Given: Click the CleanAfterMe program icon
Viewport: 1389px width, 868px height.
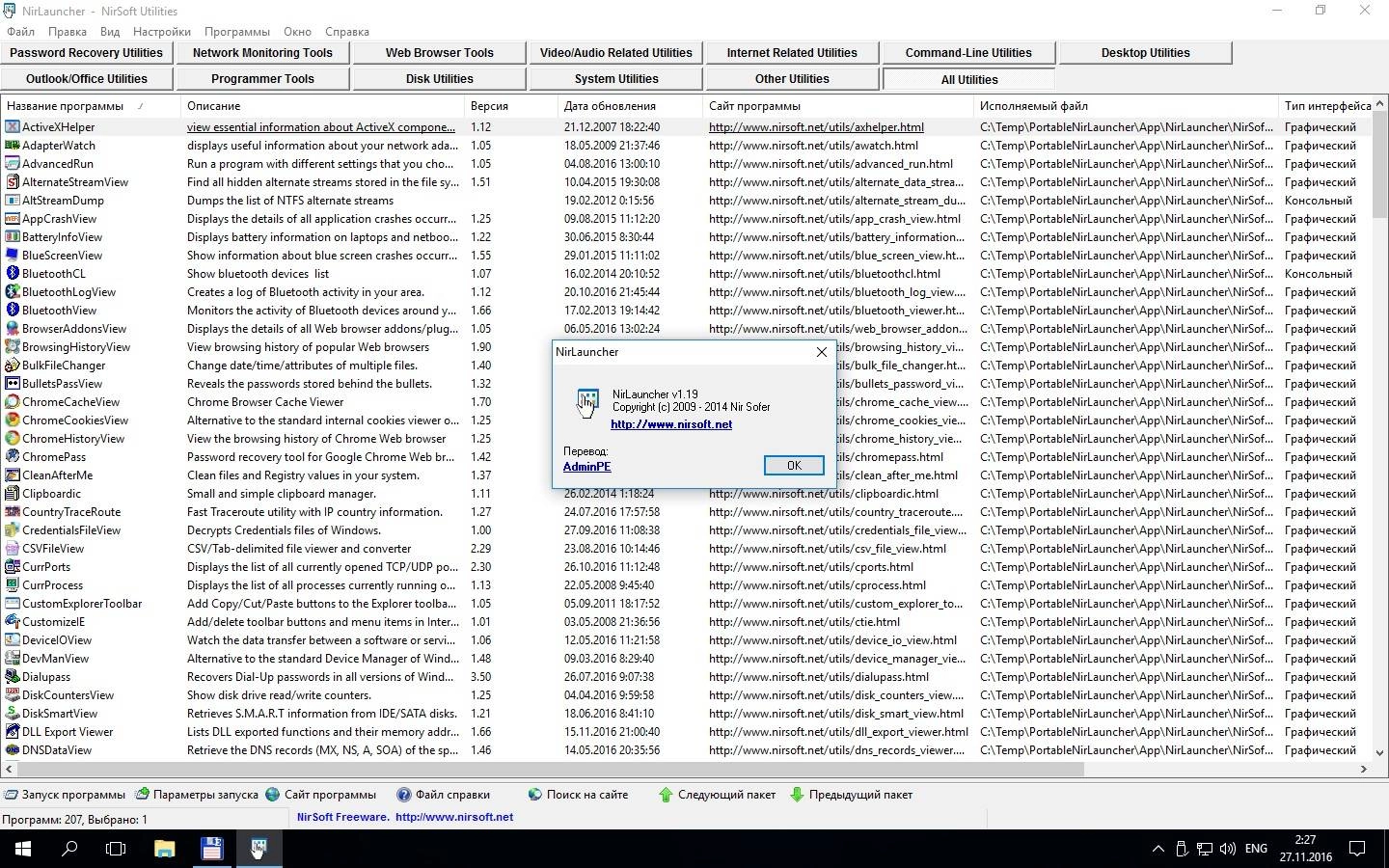Looking at the screenshot, I should pos(12,475).
